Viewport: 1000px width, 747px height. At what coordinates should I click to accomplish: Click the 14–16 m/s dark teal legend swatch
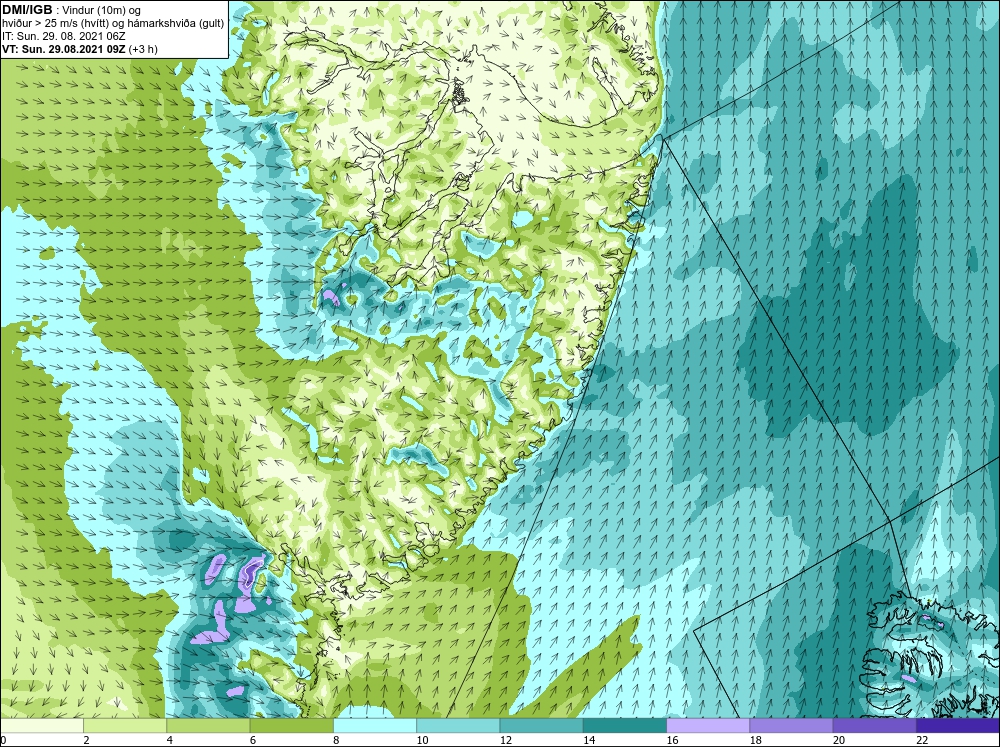625,725
